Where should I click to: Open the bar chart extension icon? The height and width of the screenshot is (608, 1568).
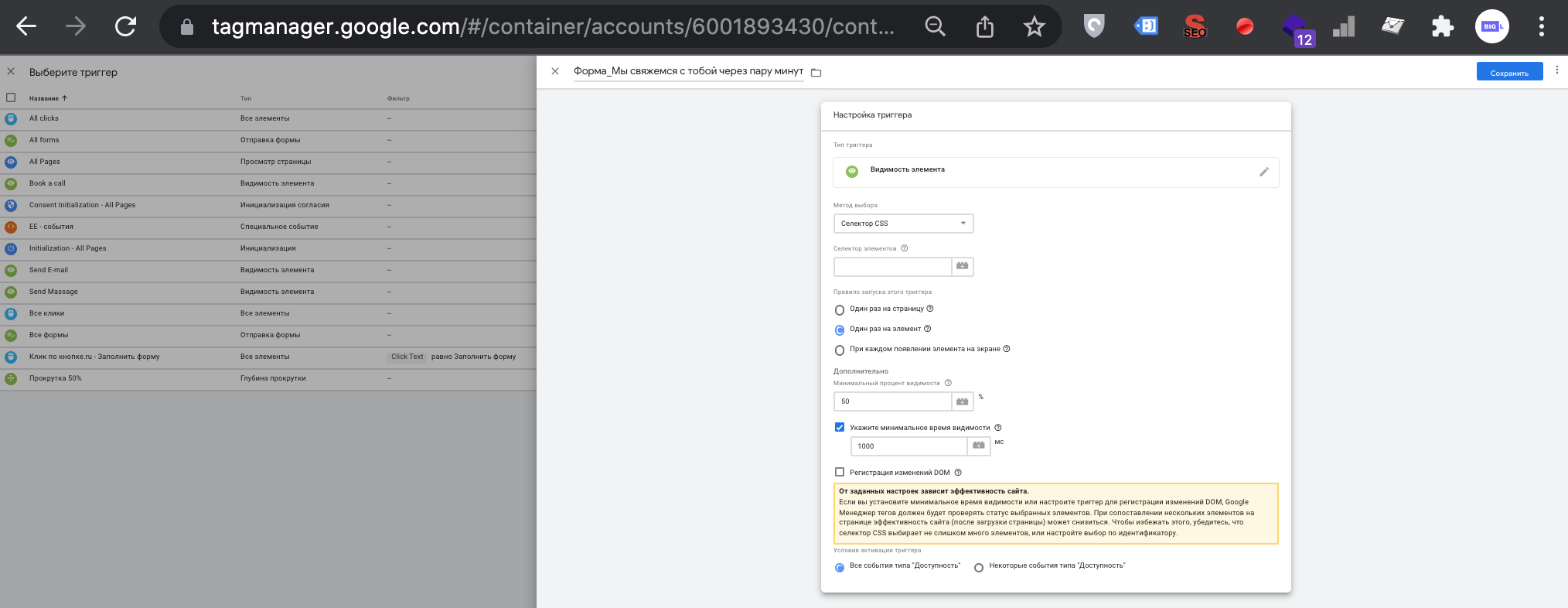coord(1344,27)
